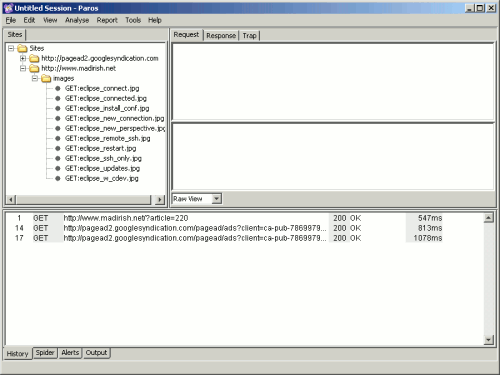Click inside the upper request header pane
This screenshot has height=375, width=500.
click(x=333, y=82)
